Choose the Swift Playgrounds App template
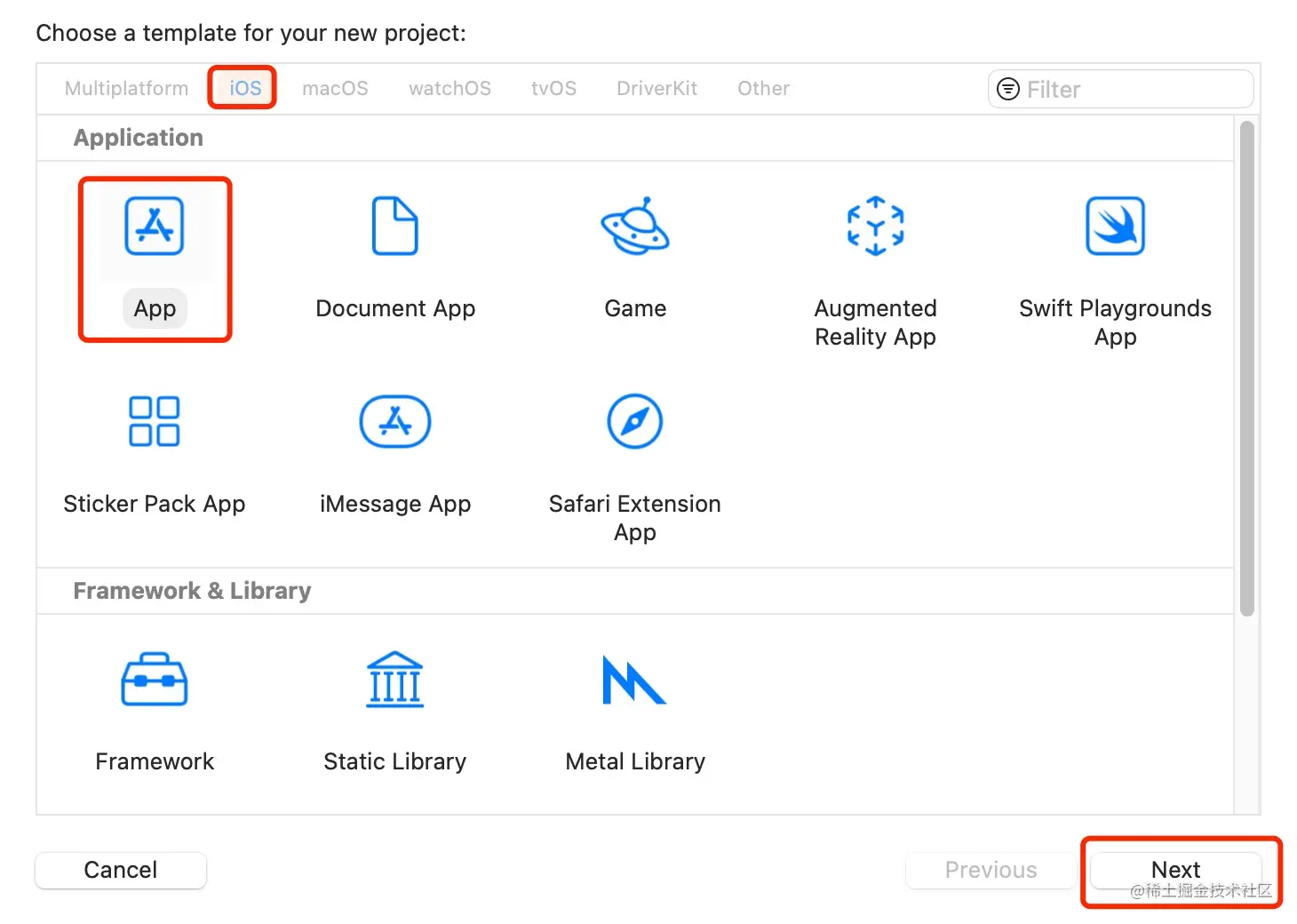Image resolution: width=1297 pixels, height=924 pixels. [1115, 227]
